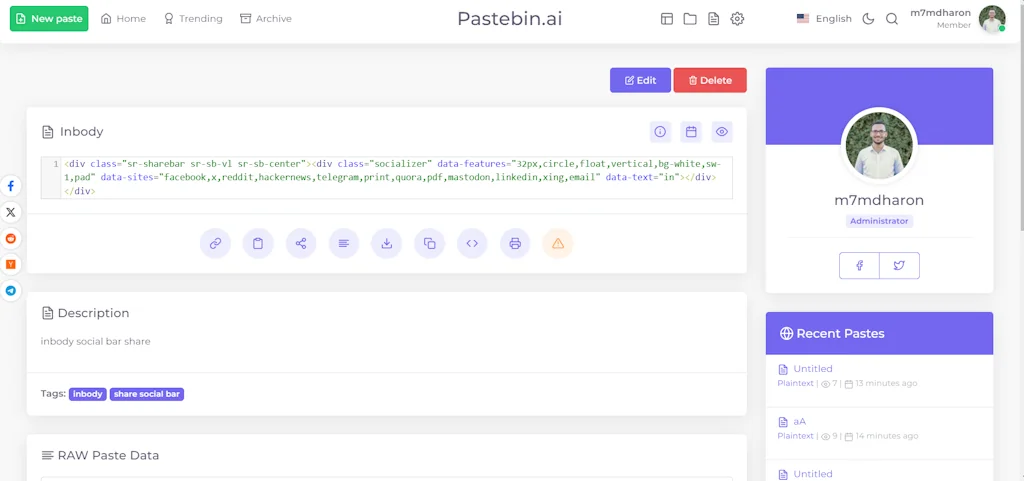1024x481 pixels.
Task: Open first Untitled paste from 13 minutes ago
Action: click(813, 369)
